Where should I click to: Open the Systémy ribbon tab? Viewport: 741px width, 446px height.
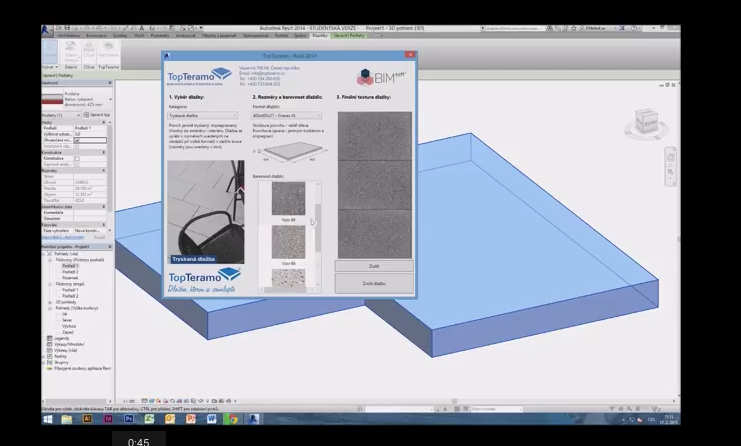point(120,35)
